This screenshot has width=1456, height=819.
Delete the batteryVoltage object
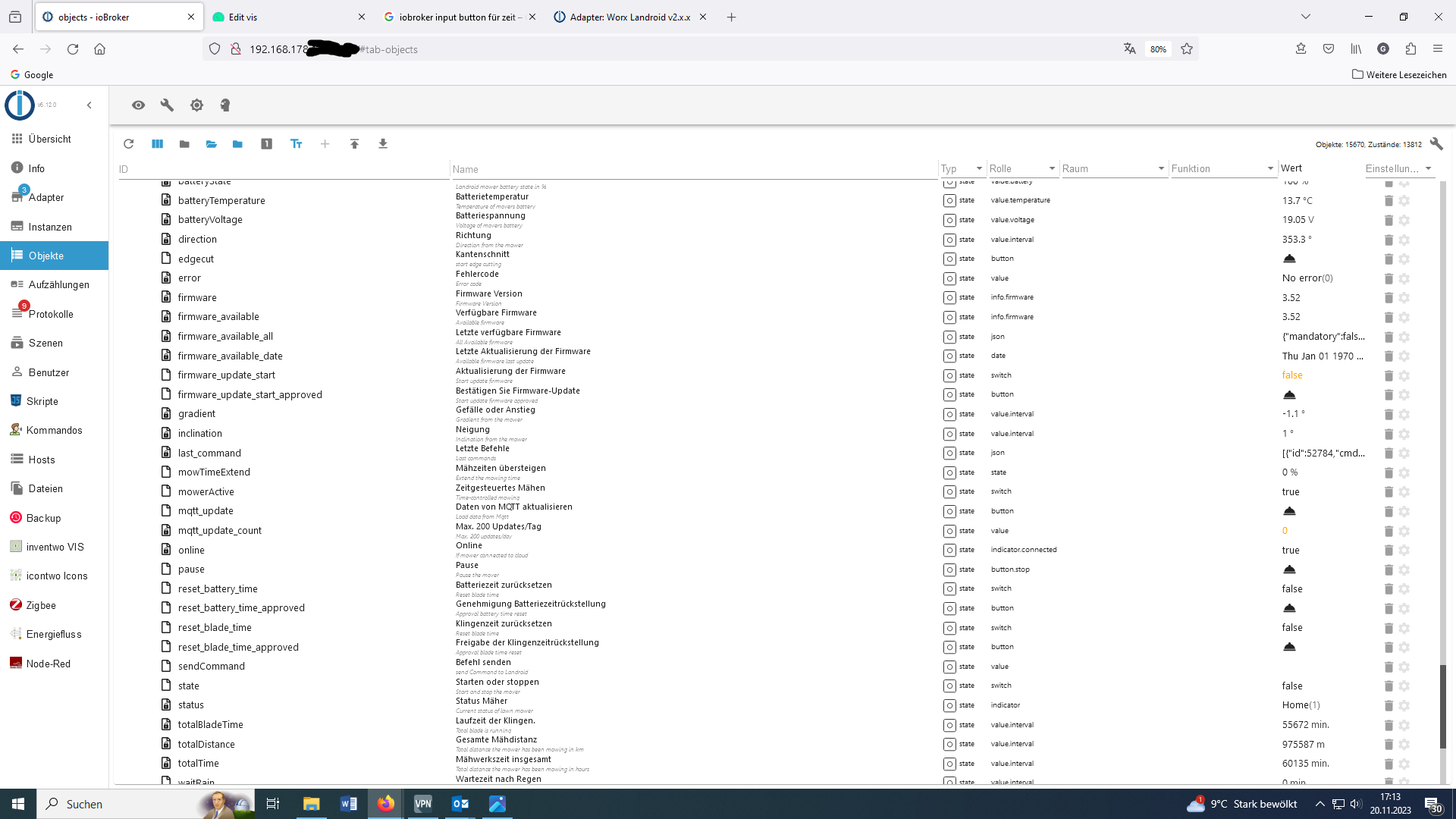tap(1389, 220)
